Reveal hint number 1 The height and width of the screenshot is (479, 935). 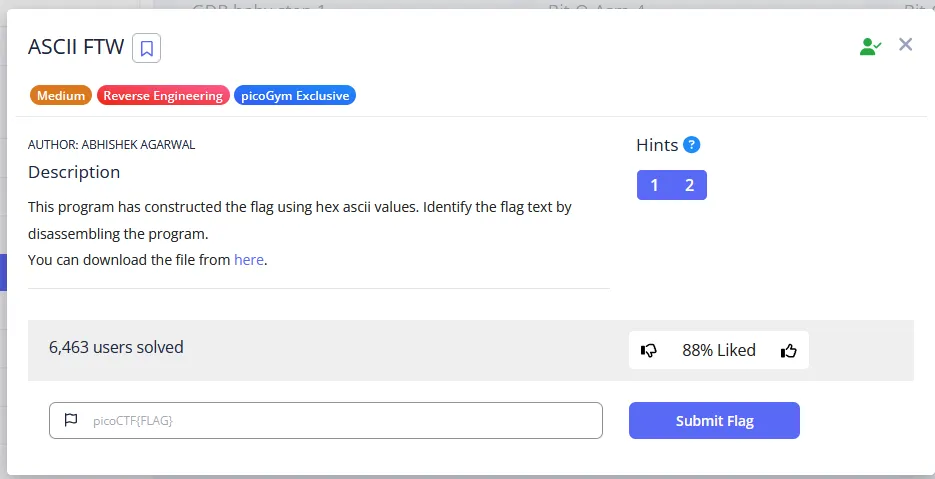pos(654,185)
